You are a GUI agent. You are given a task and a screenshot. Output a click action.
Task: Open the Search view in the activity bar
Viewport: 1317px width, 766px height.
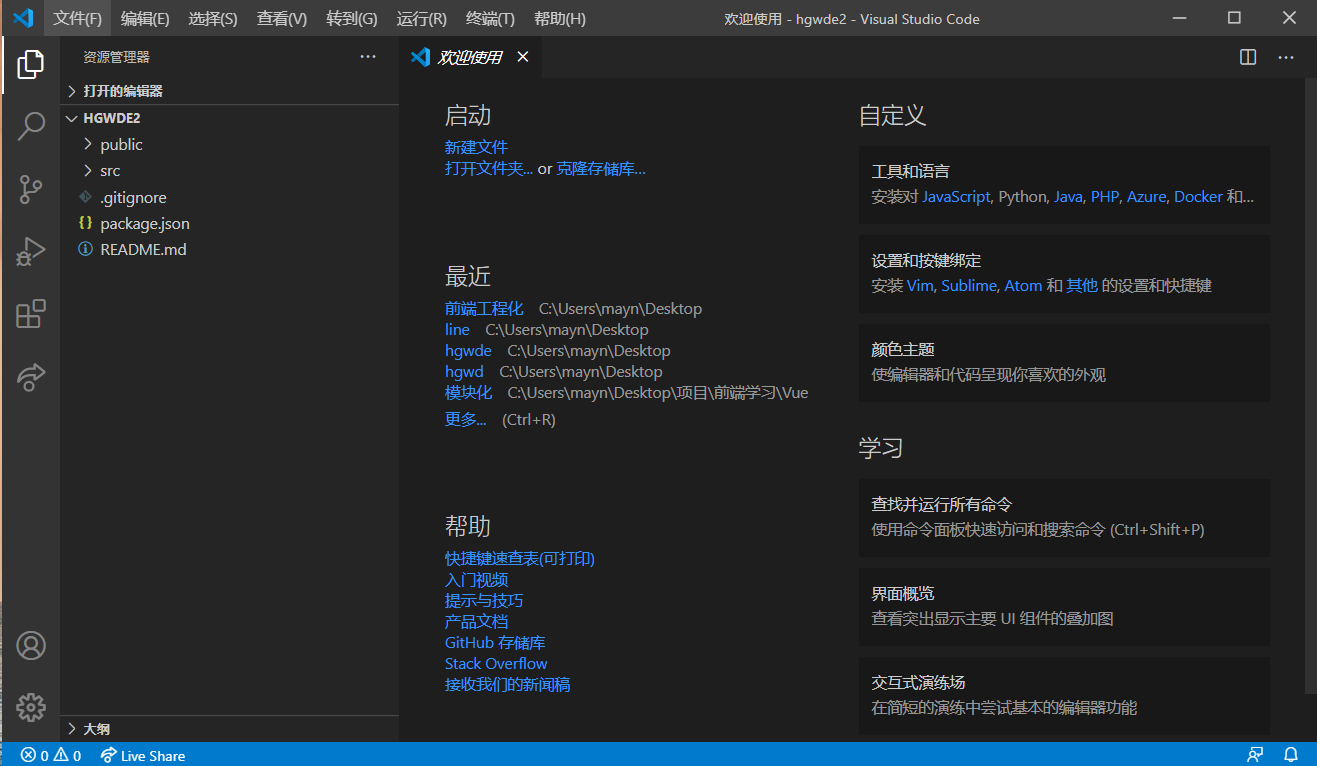(x=31, y=126)
